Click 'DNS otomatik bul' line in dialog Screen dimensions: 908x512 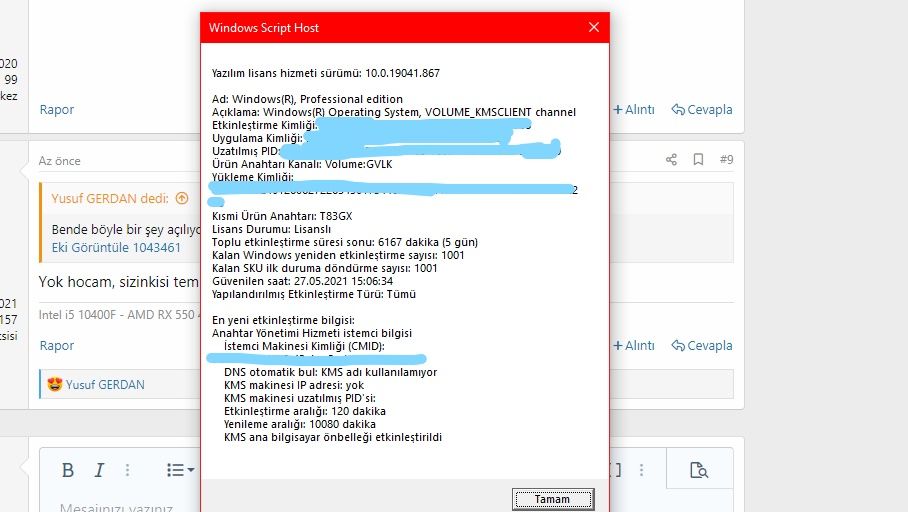330,372
